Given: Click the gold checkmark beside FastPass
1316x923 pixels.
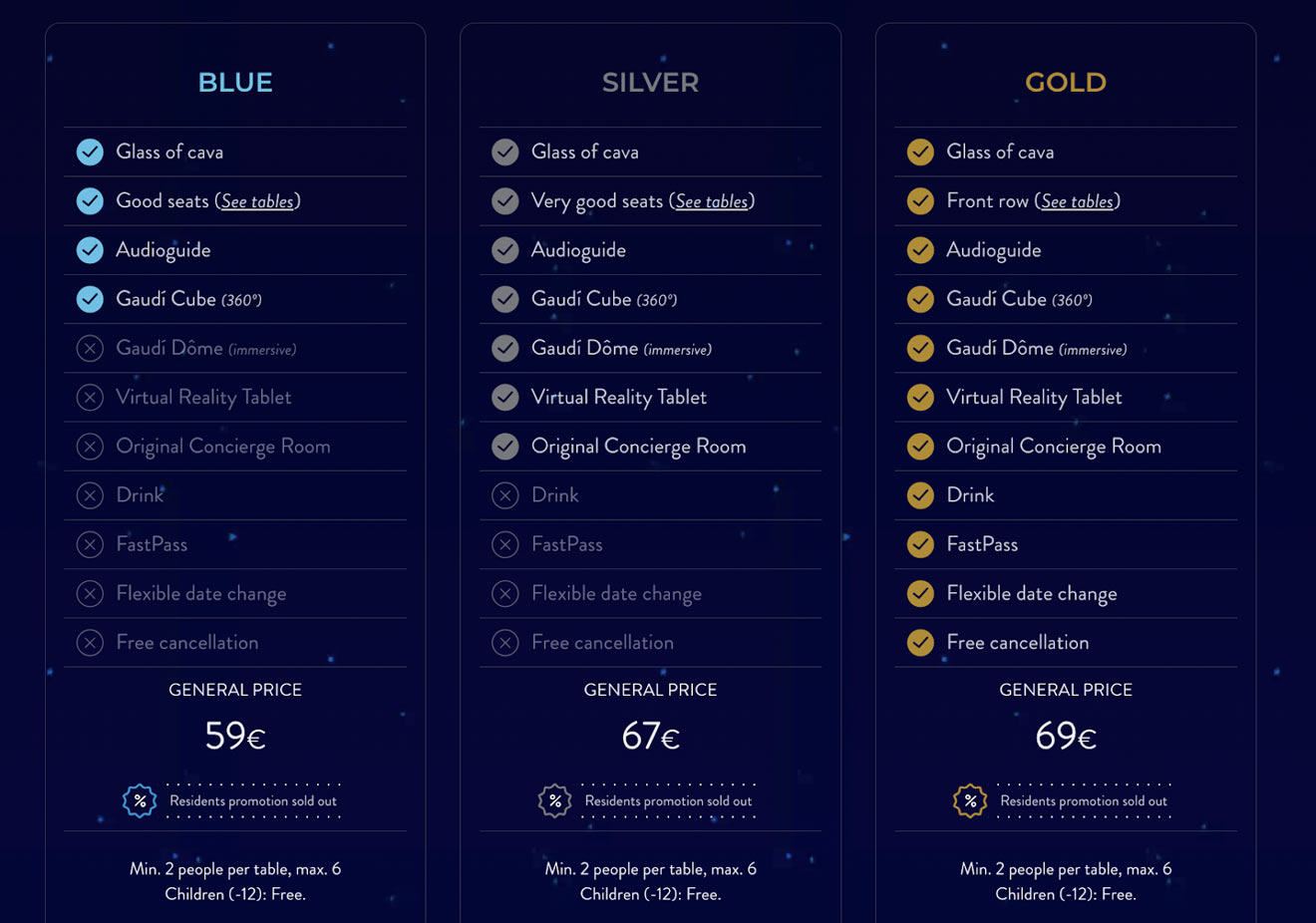Looking at the screenshot, I should click(x=920, y=544).
